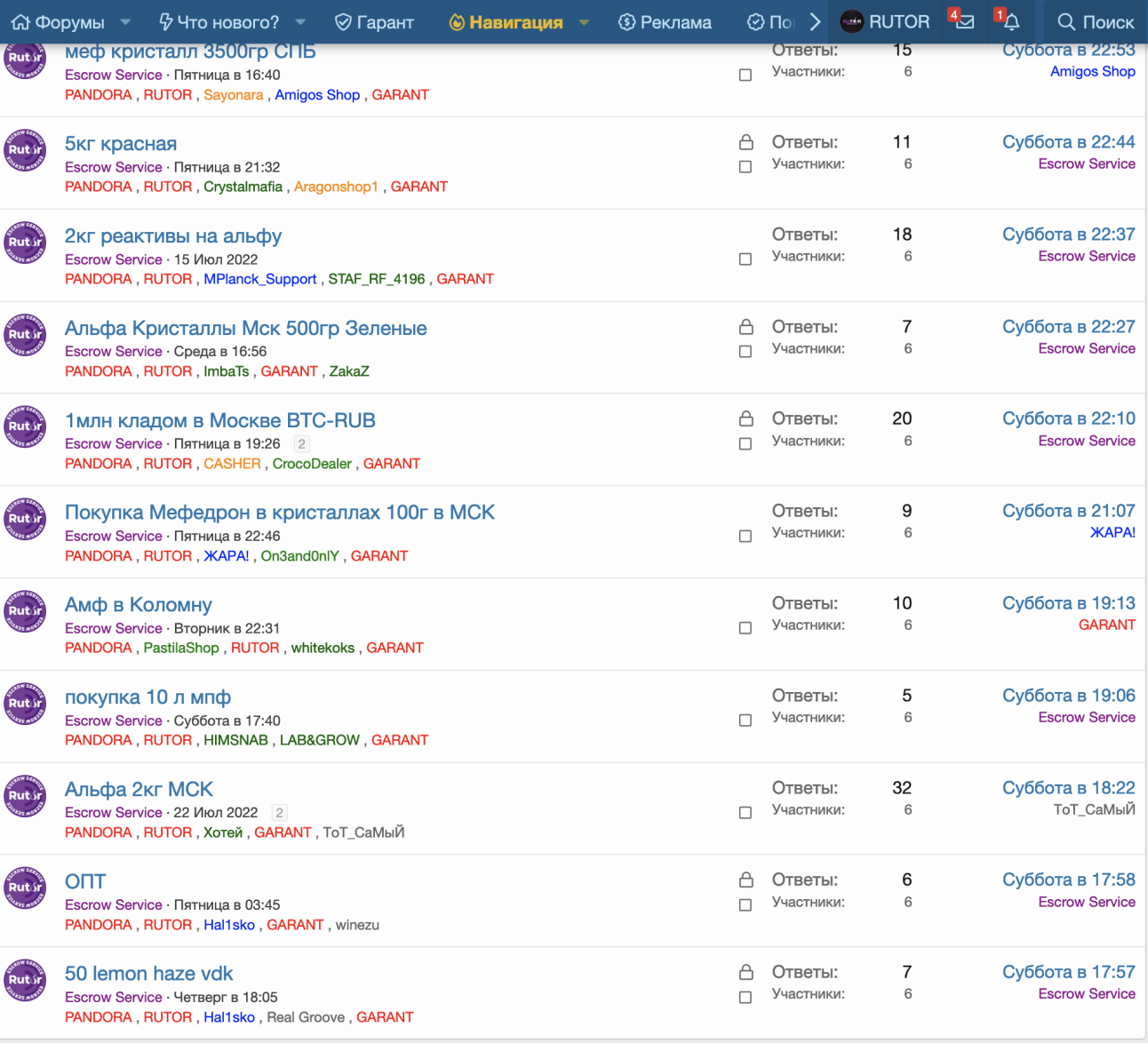Click lock icon on '1млн кладом в Москве' row

746,418
